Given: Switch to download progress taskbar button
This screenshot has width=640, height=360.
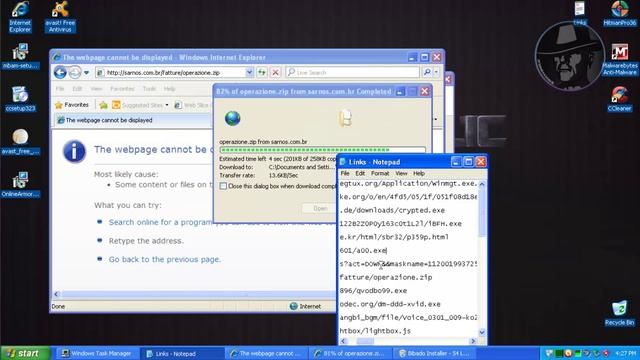Looking at the screenshot, I should pos(350,353).
